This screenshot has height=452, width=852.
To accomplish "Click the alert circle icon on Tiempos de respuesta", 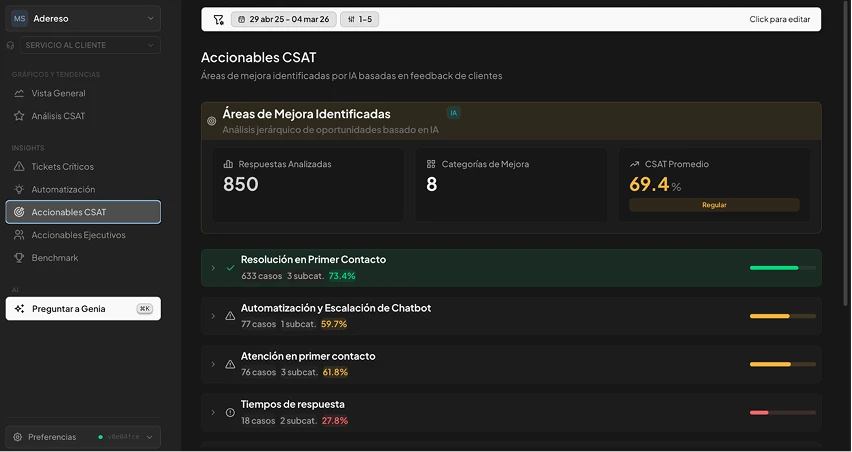I will point(230,413).
